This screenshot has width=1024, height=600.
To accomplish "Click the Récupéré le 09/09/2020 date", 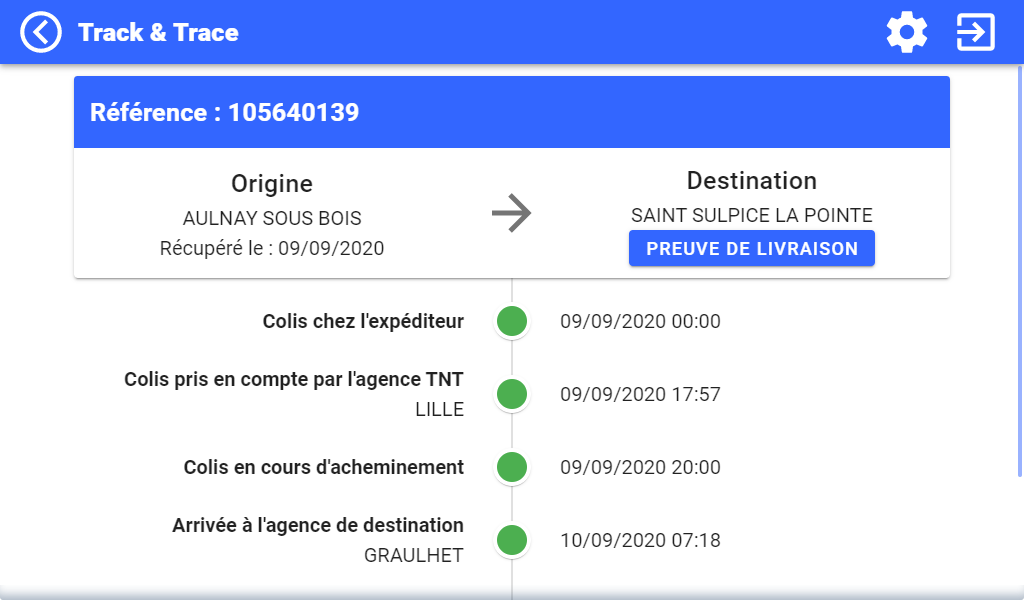I will pyautogui.click(x=272, y=249).
